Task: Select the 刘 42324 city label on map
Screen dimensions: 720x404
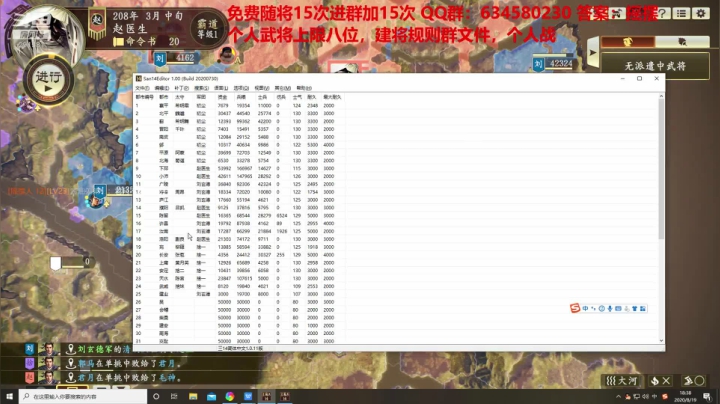Action: click(x=553, y=63)
